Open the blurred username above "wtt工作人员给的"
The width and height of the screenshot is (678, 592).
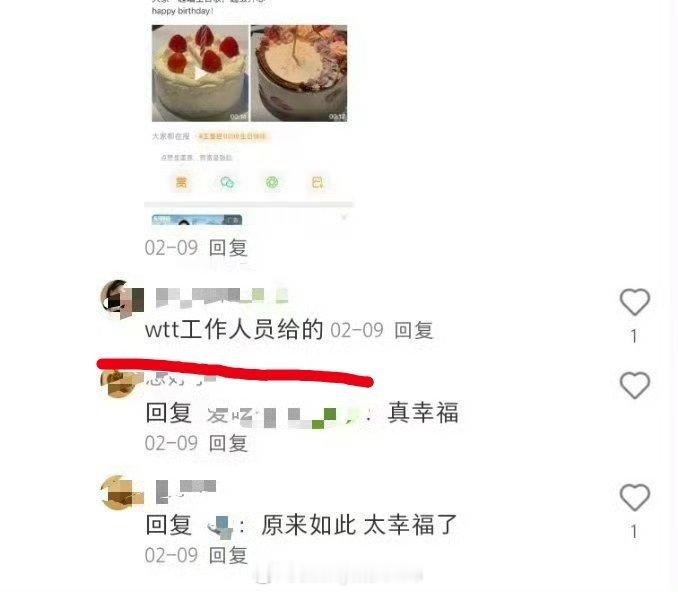point(221,298)
